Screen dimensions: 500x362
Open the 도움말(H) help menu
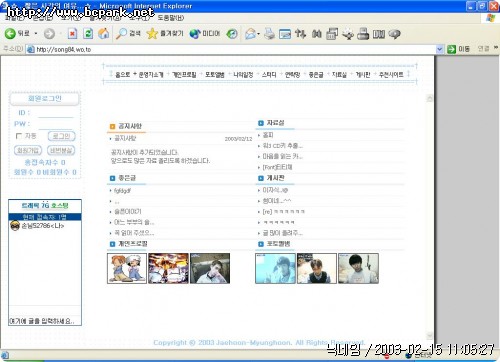pyautogui.click(x=171, y=18)
